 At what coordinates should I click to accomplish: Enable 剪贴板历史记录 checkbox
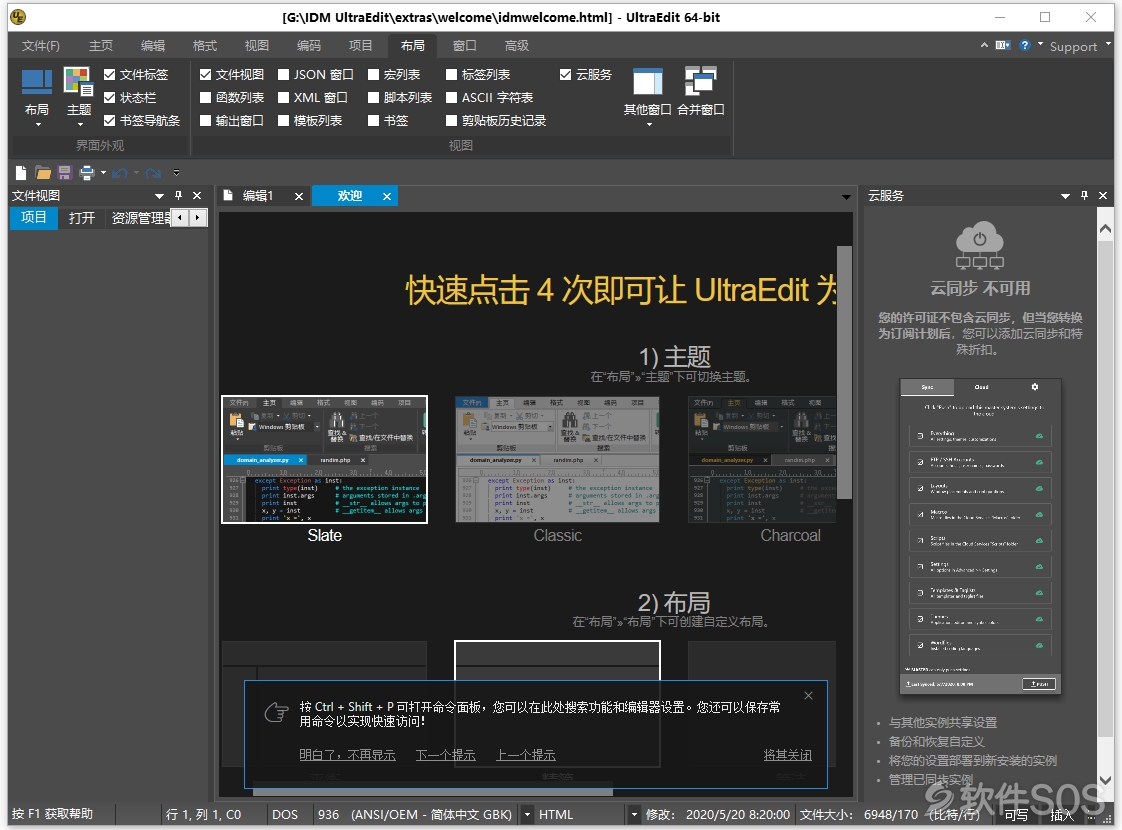(452, 120)
